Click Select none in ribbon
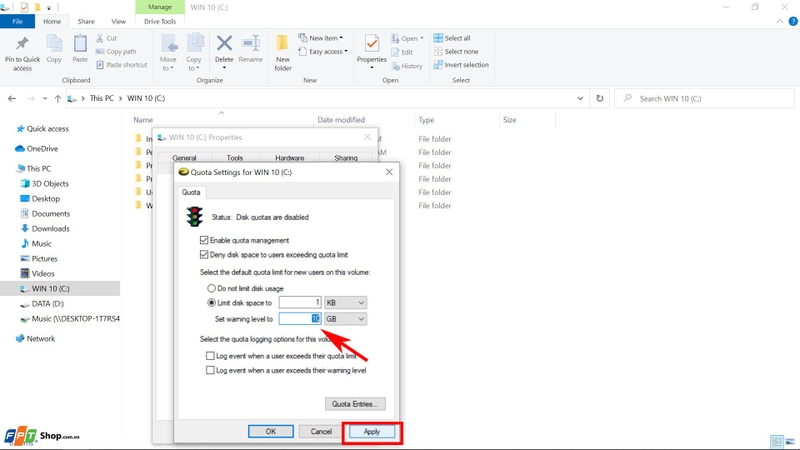 (456, 52)
